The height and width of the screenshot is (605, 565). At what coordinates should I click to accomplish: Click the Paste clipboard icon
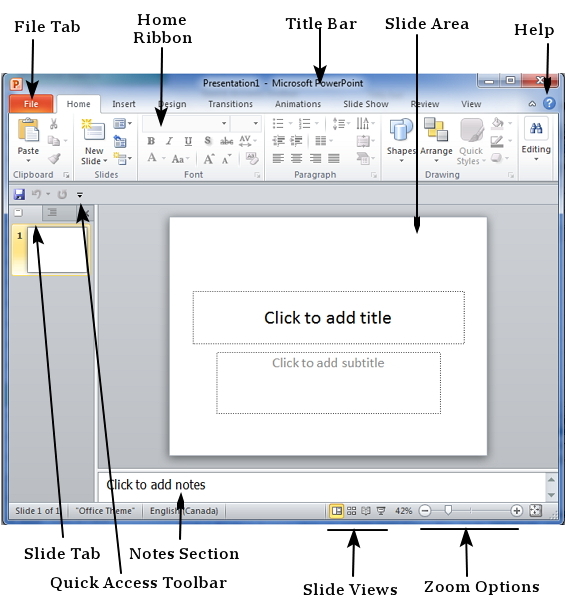(28, 129)
